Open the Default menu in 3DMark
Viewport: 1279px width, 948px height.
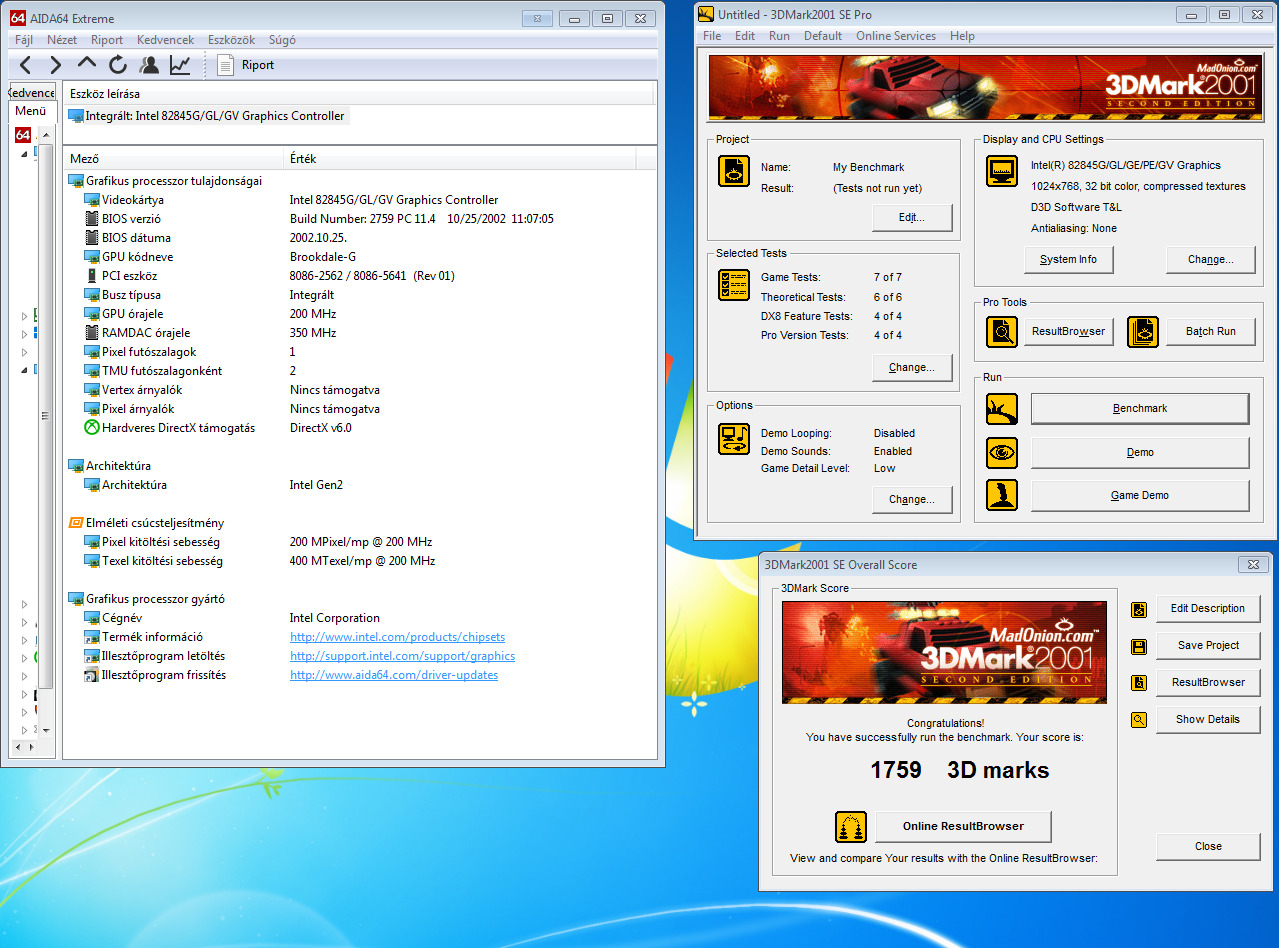(x=823, y=36)
